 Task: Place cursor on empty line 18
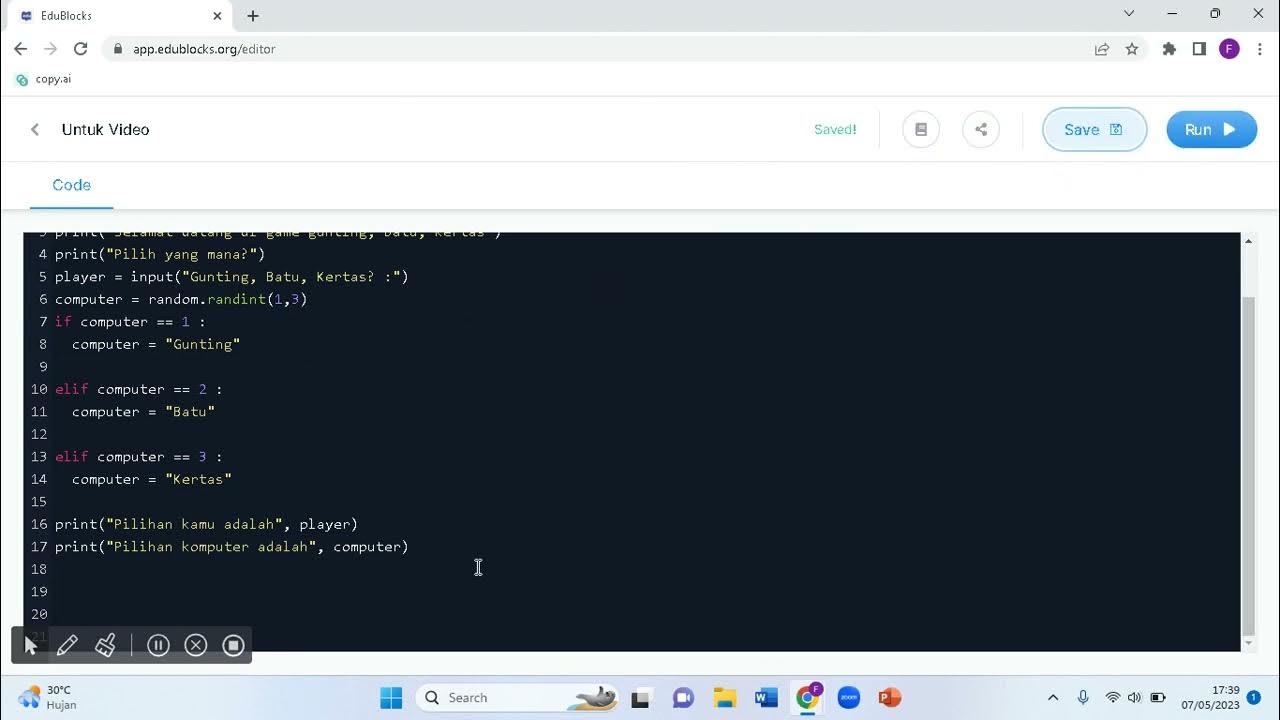coord(640,569)
